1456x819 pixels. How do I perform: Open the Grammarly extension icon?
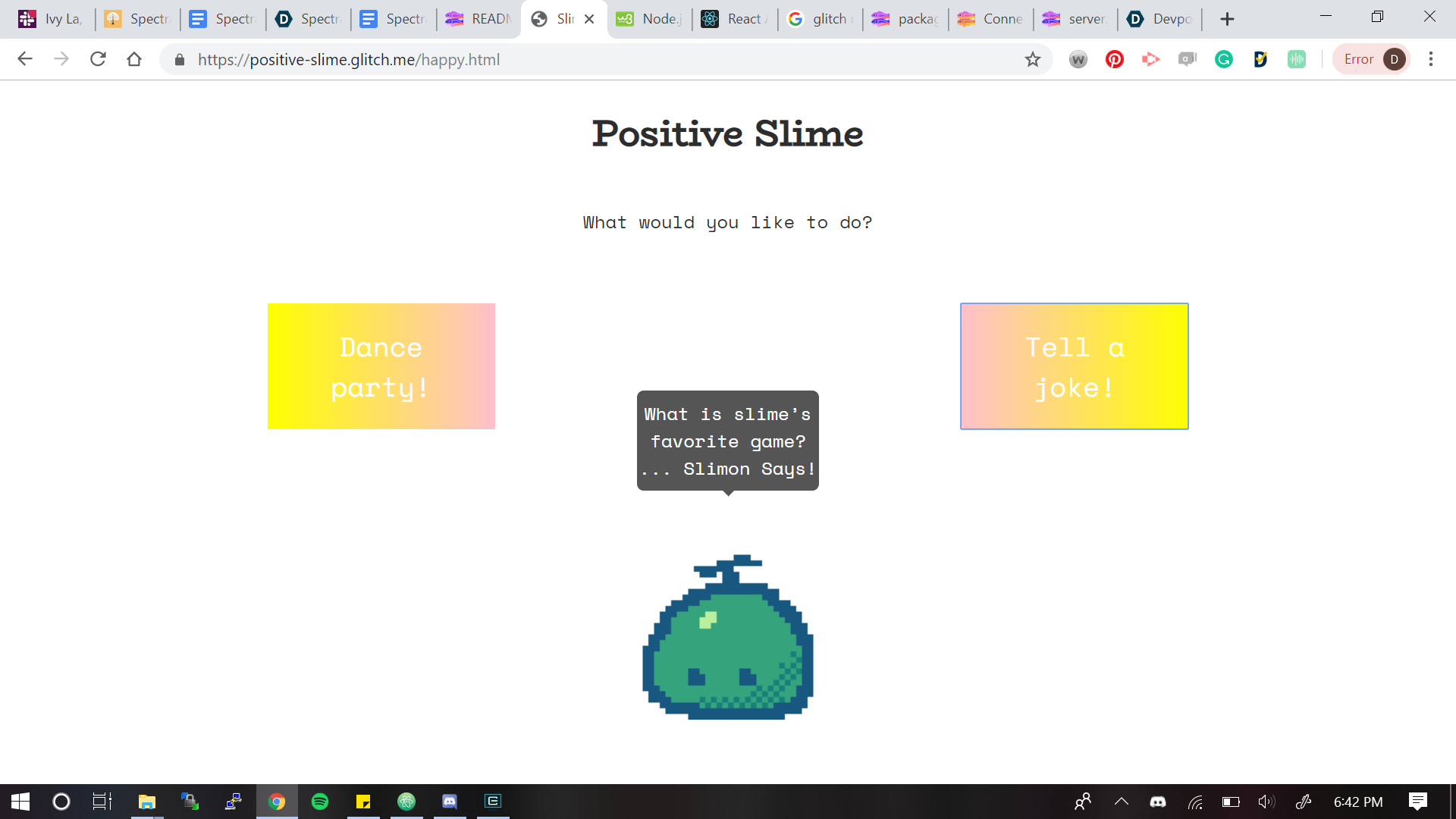(x=1223, y=59)
